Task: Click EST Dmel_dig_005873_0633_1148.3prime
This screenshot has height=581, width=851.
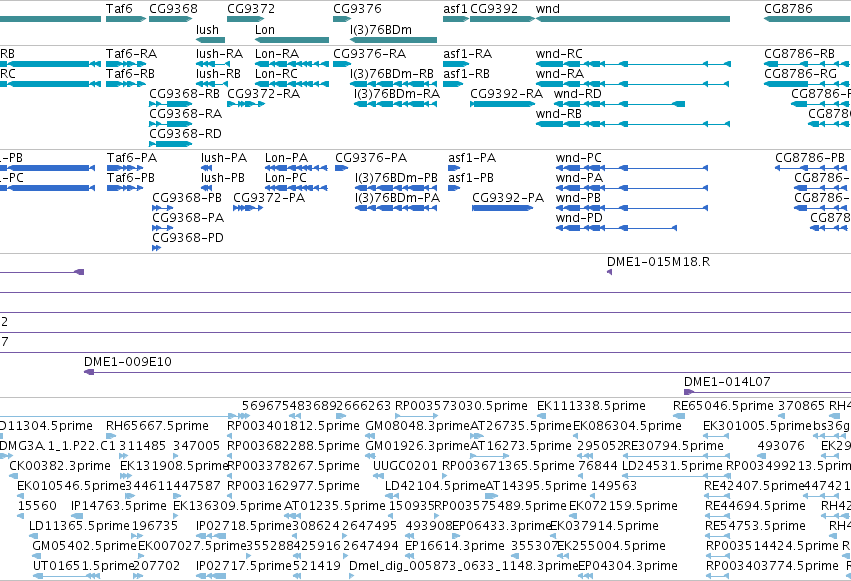Action: pos(463,566)
